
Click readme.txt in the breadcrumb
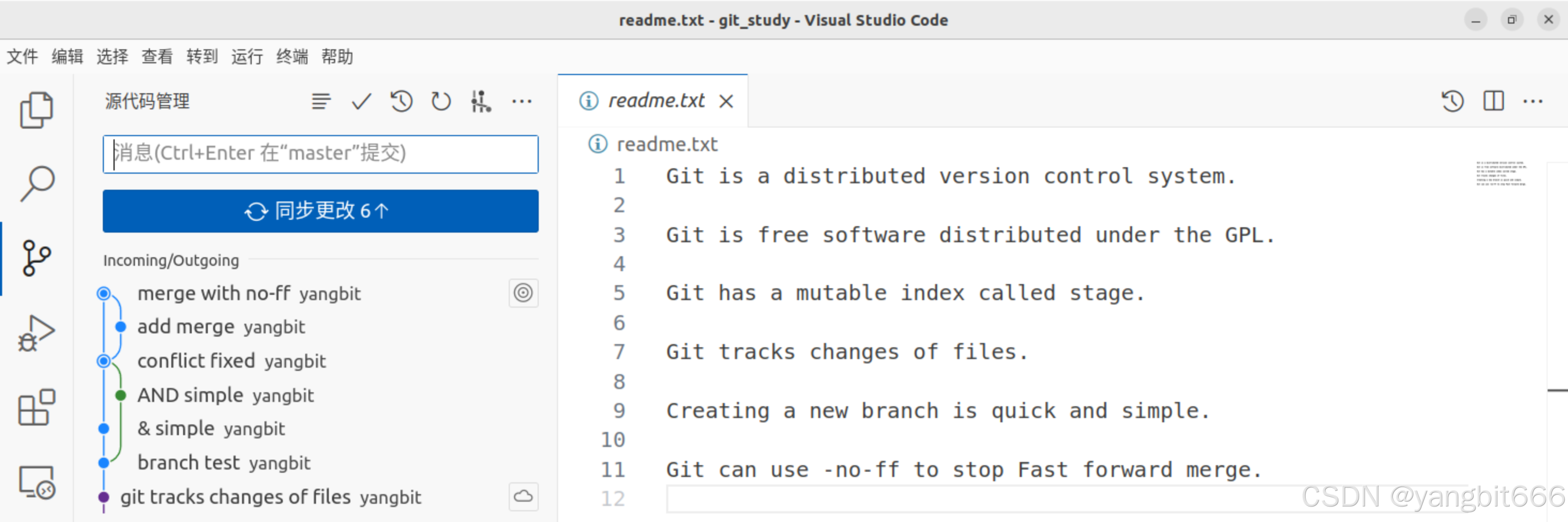coord(667,144)
